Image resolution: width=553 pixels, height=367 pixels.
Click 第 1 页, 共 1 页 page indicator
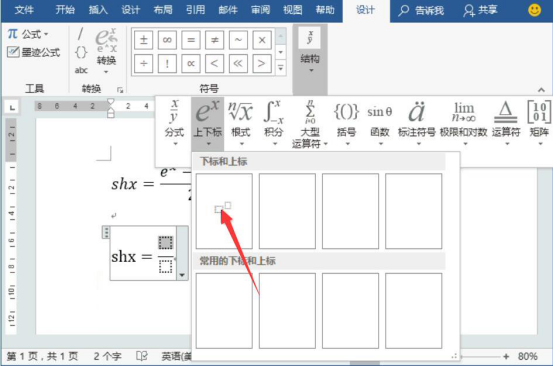pyautogui.click(x=42, y=356)
